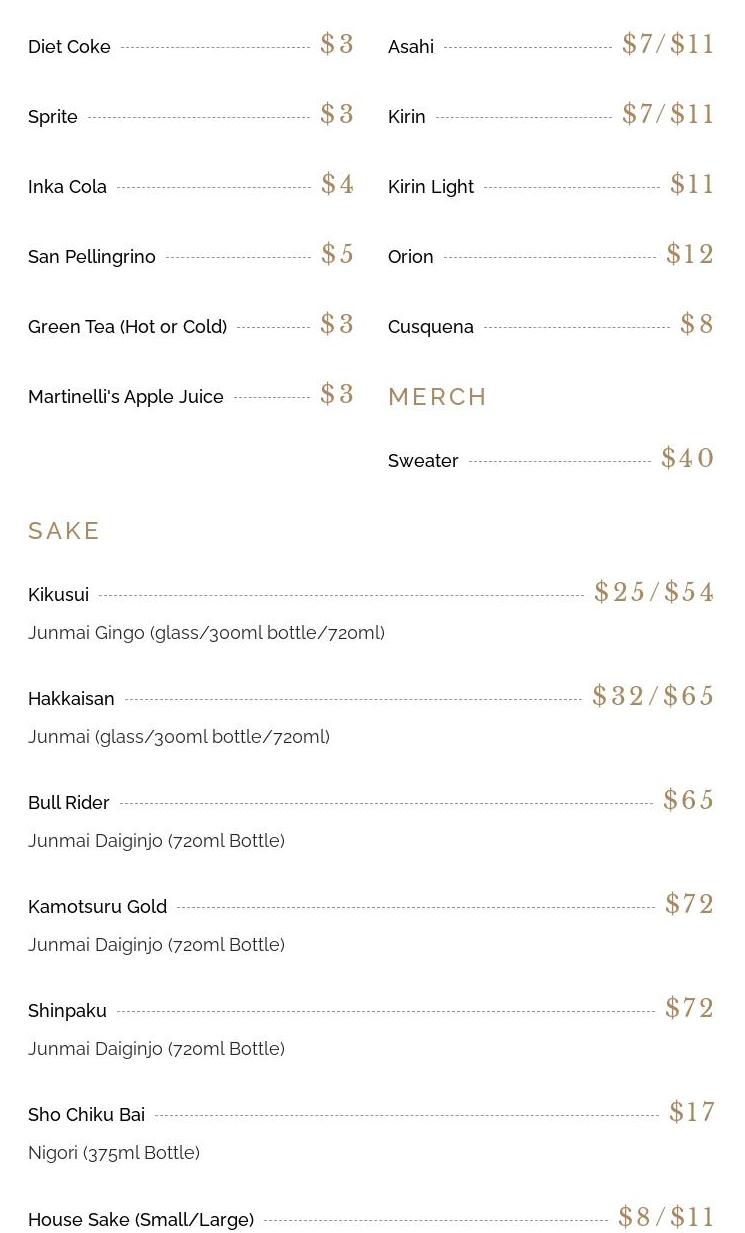Click the Hakkaisan sake name
745x1233 pixels.
[x=71, y=699]
